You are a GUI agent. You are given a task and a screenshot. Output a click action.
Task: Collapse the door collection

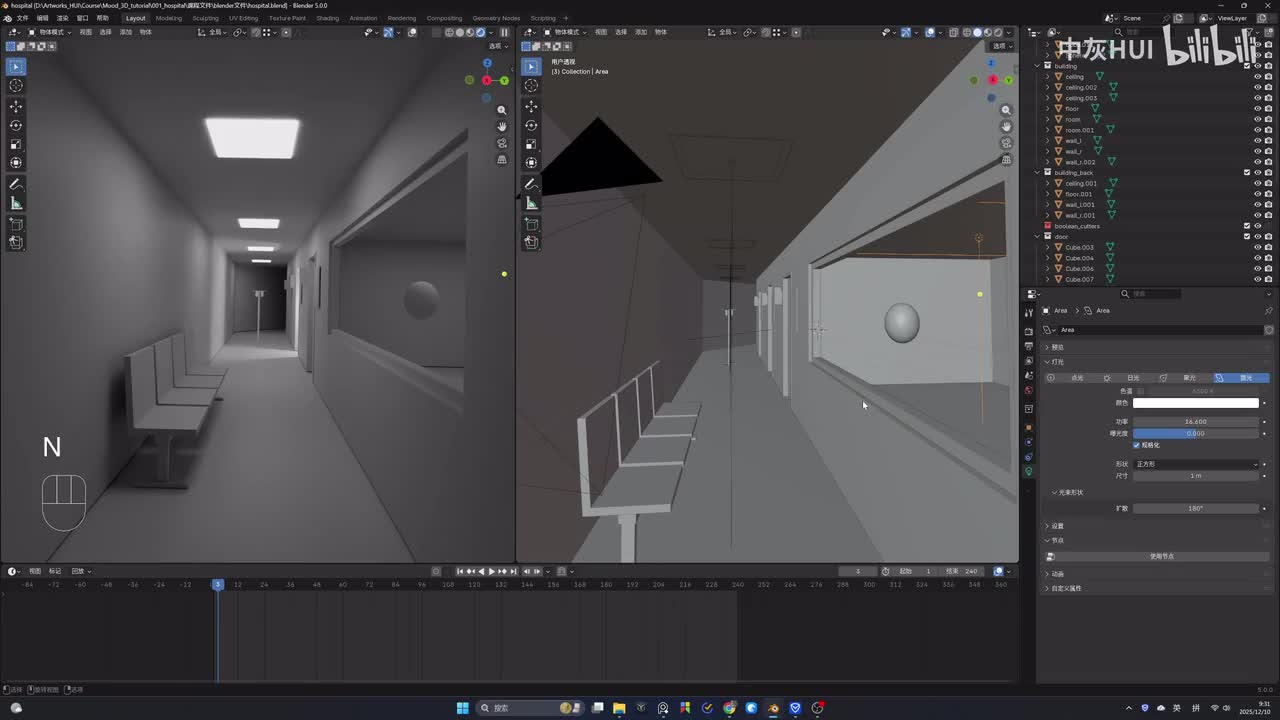(x=1038, y=237)
